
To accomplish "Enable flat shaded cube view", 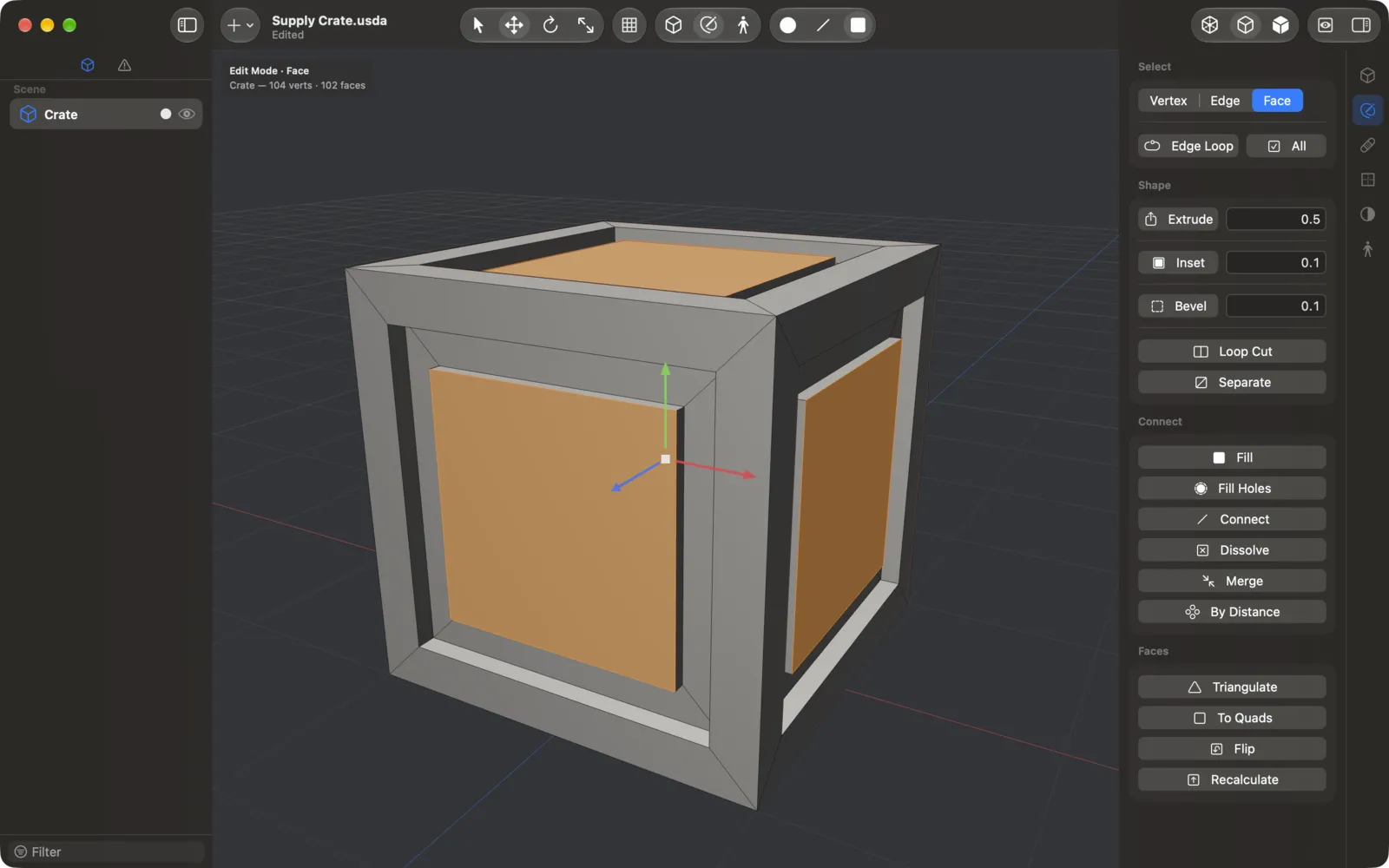I will click(1246, 25).
